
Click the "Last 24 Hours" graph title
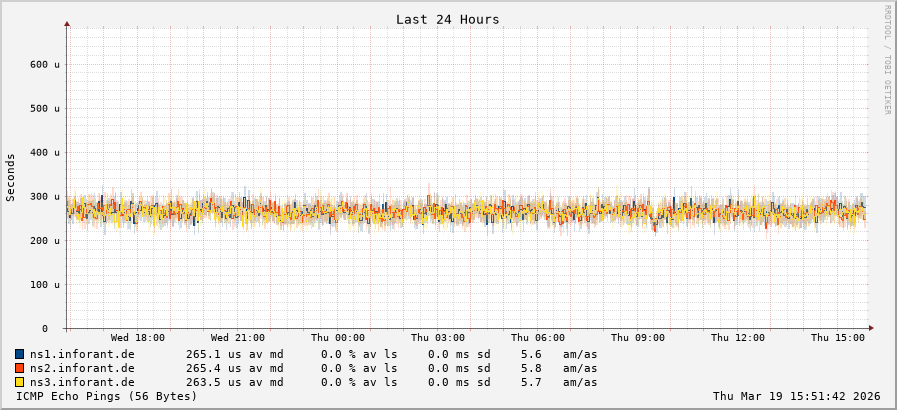(x=447, y=19)
